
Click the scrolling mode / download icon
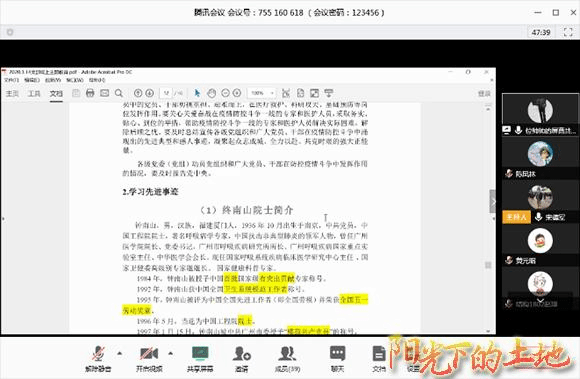(x=328, y=93)
